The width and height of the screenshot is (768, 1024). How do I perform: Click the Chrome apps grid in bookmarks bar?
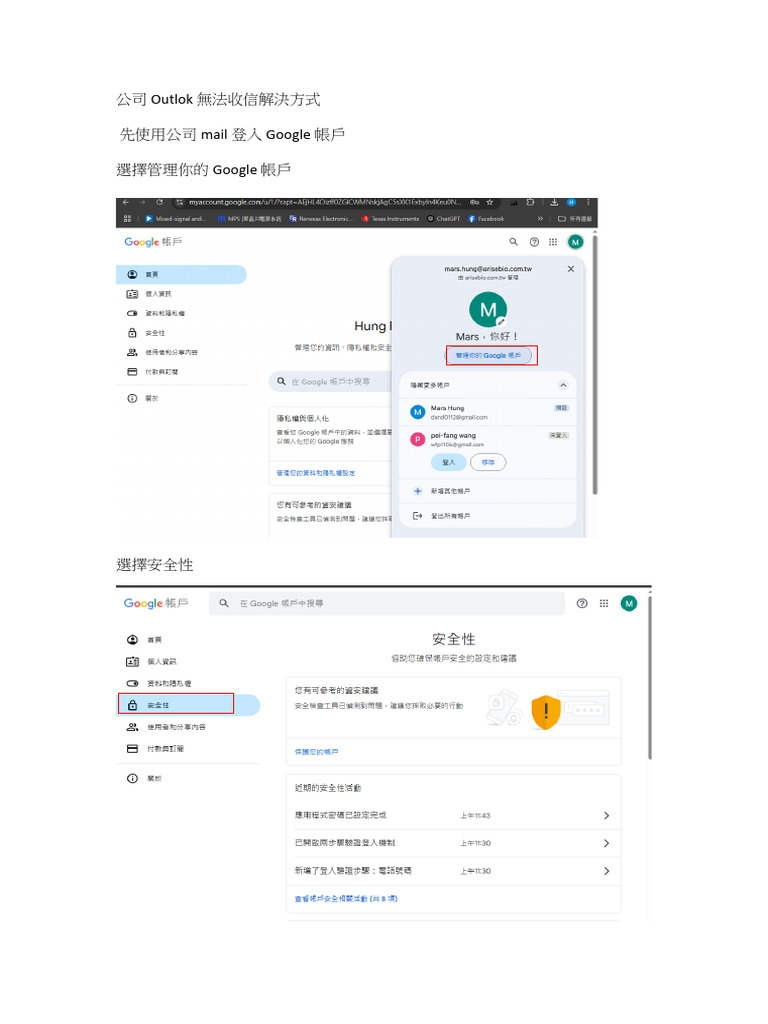coord(127,219)
